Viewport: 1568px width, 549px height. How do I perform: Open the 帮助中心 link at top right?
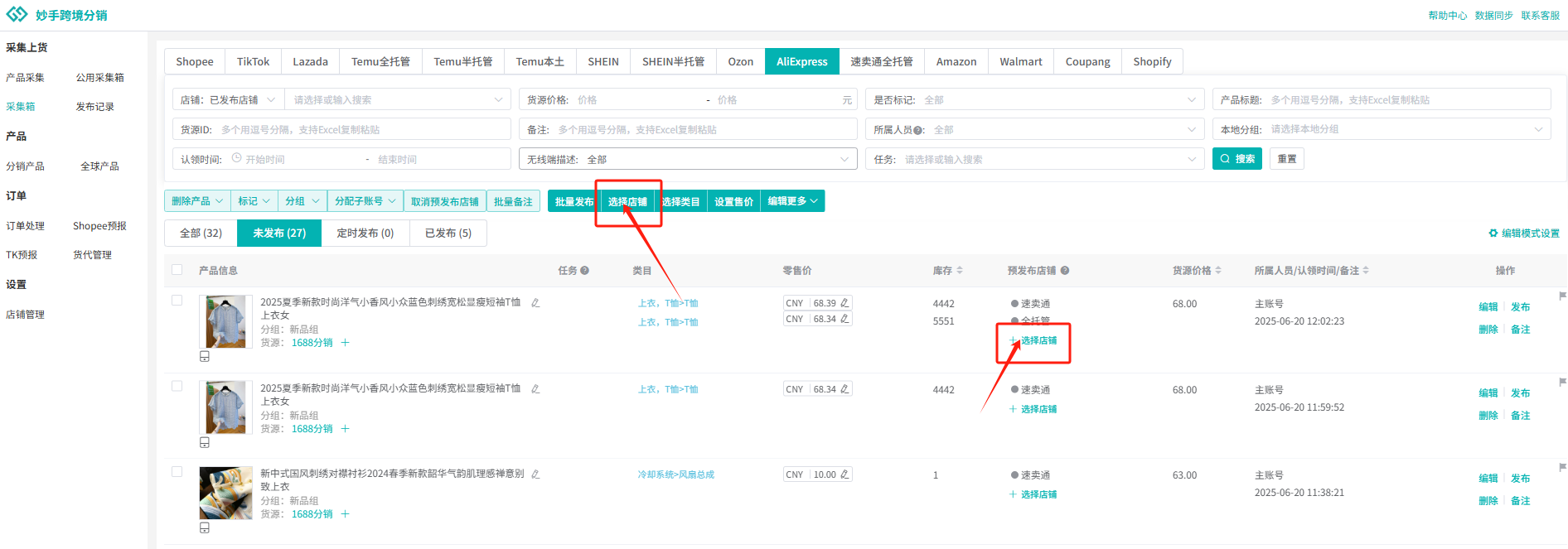pyautogui.click(x=1448, y=16)
